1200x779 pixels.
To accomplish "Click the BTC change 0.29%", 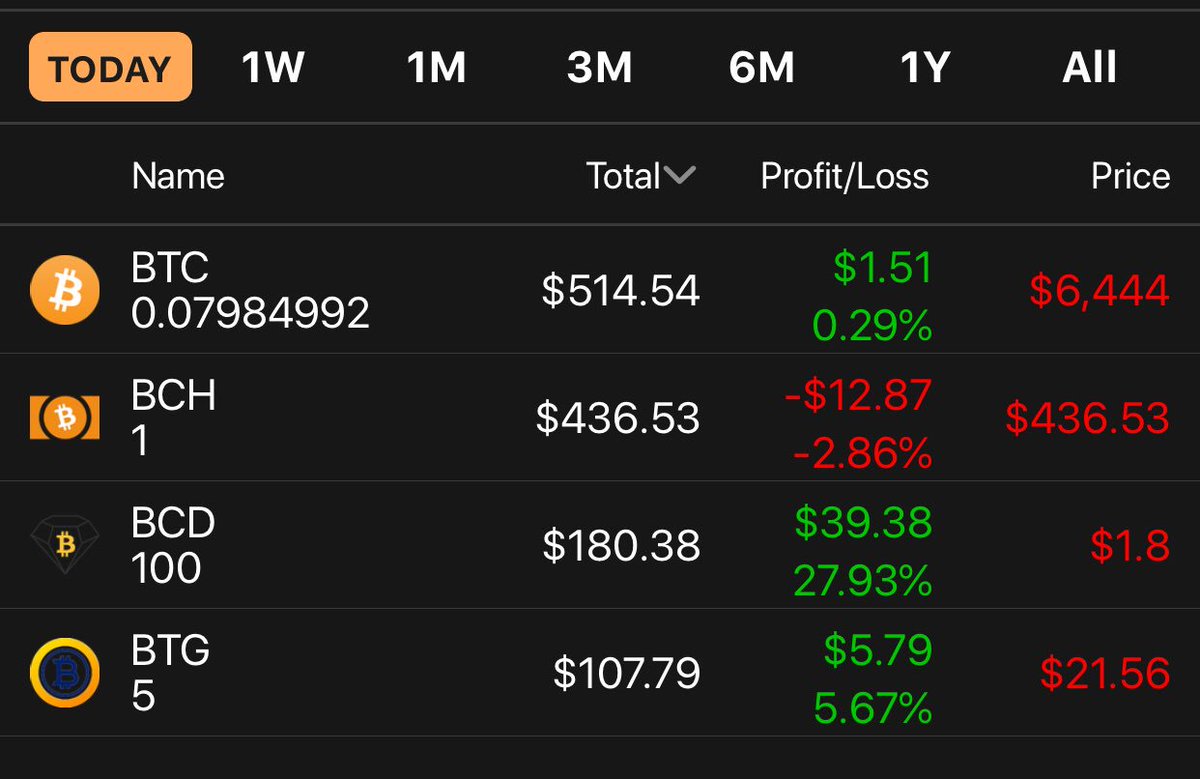I will click(x=872, y=326).
